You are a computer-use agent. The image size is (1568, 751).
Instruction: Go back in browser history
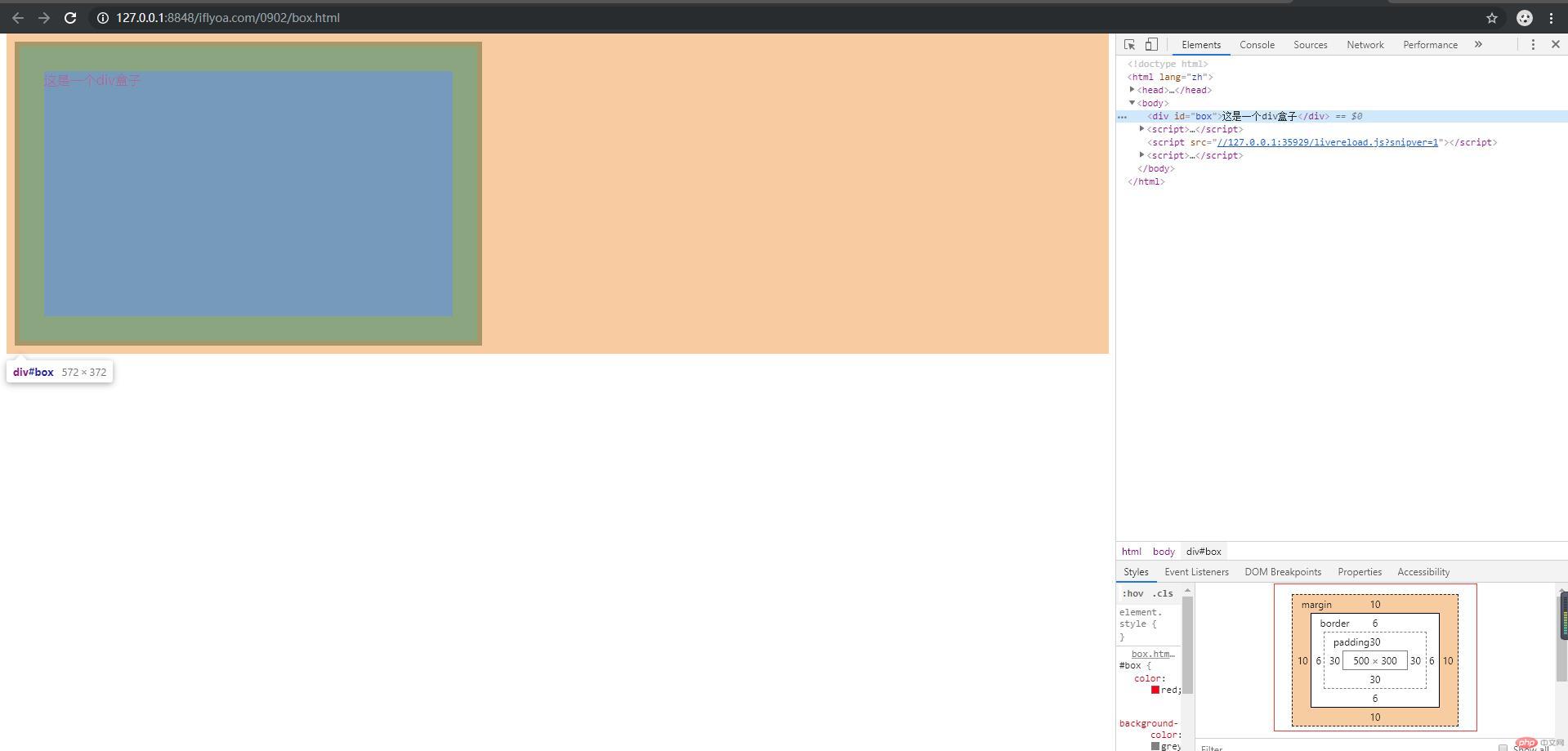18,18
